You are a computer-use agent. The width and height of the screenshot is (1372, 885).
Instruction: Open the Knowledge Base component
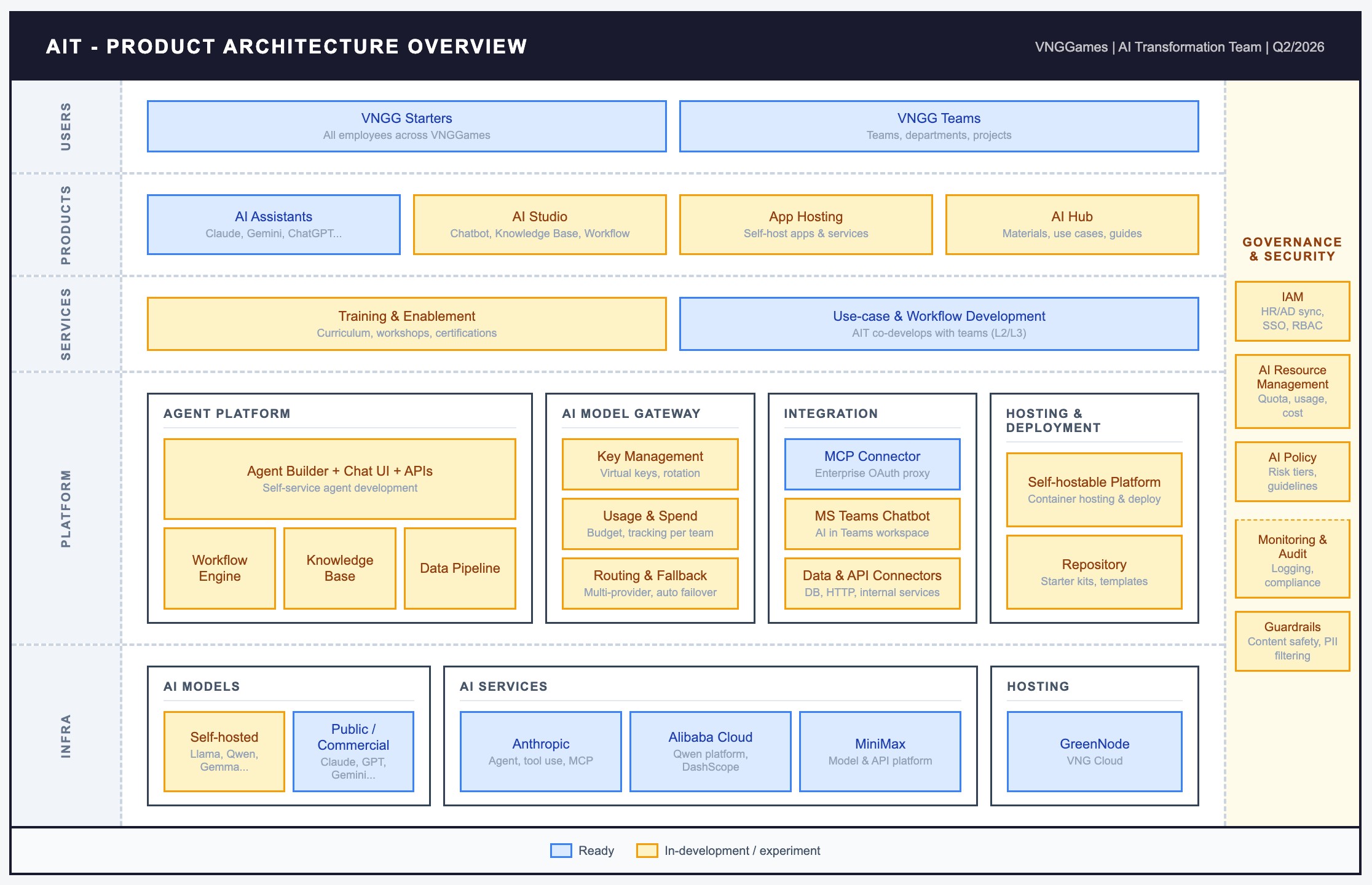(x=339, y=568)
